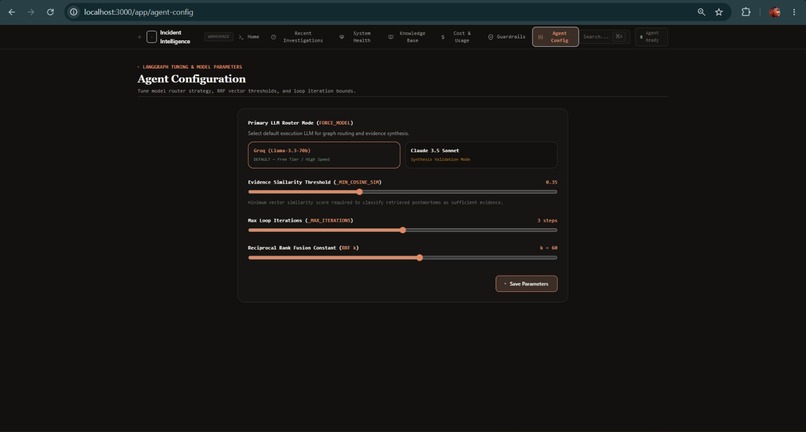Select the Claude 3.5 Sonnet model option
This screenshot has height=432, width=806.
(x=481, y=155)
